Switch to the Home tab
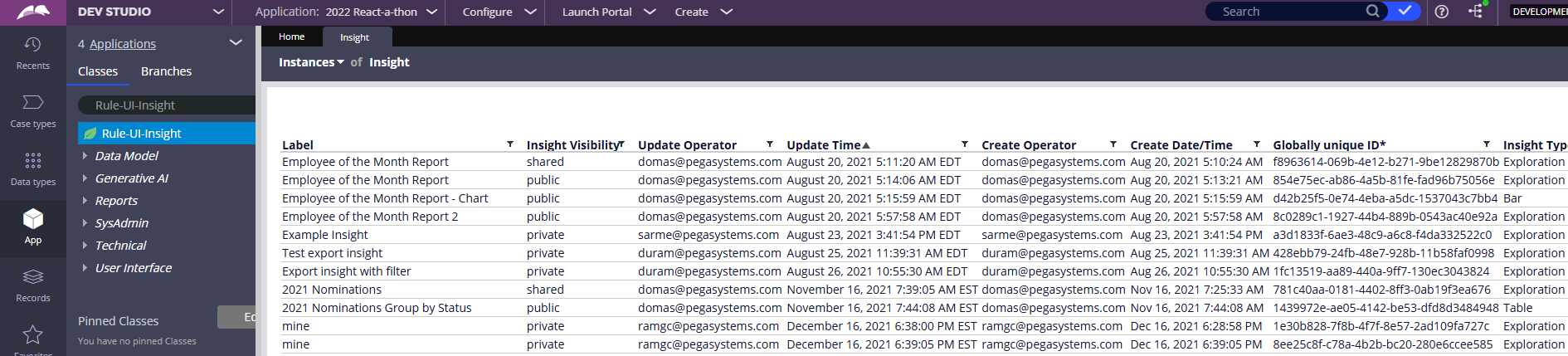Screen dimensions: 1568x356 [x=291, y=37]
